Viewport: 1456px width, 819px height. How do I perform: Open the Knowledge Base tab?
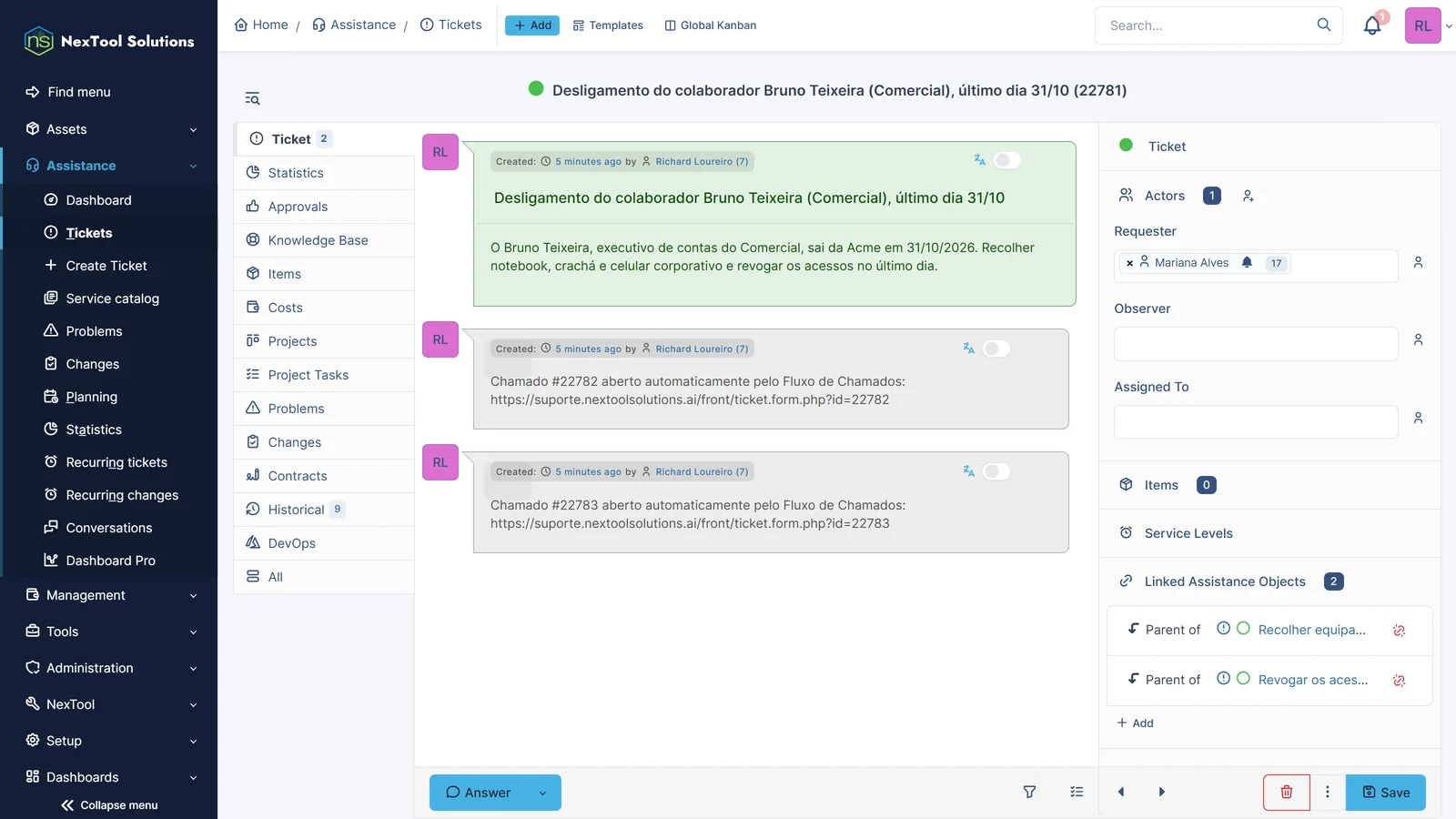click(x=324, y=240)
